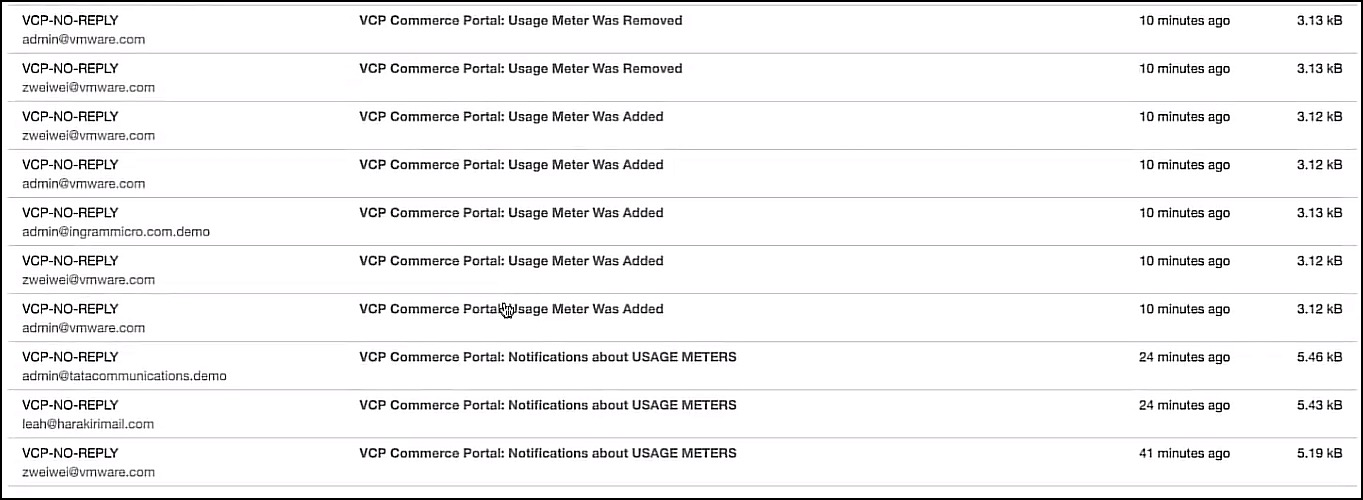This screenshot has height=500, width=1363.
Task: Open USAGE METERS notification sent to leah@harakirimail.com
Action: [x=547, y=405]
